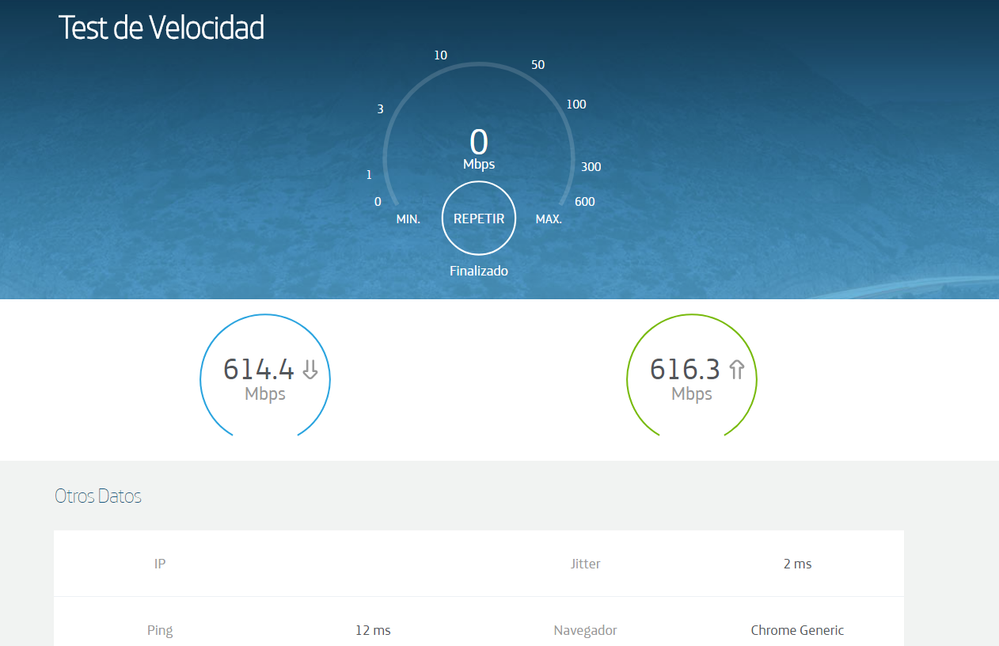999x646 pixels.
Task: Click the Jitter value of 2 ms
Action: pyautogui.click(x=797, y=563)
